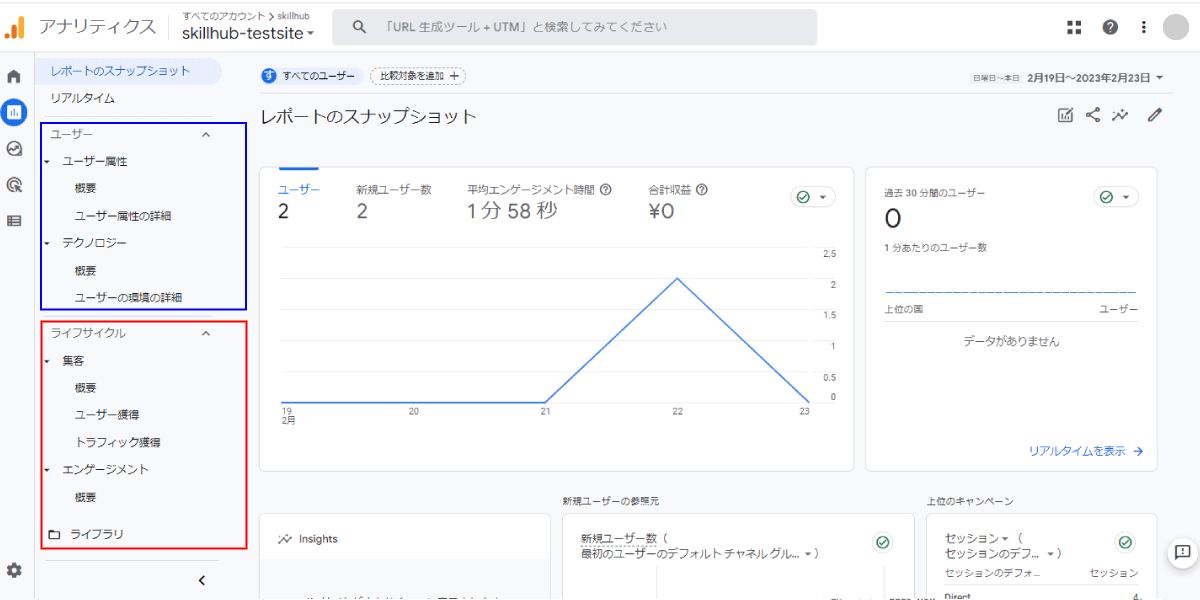Click the share report icon
This screenshot has height=600, width=1200.
(x=1093, y=115)
